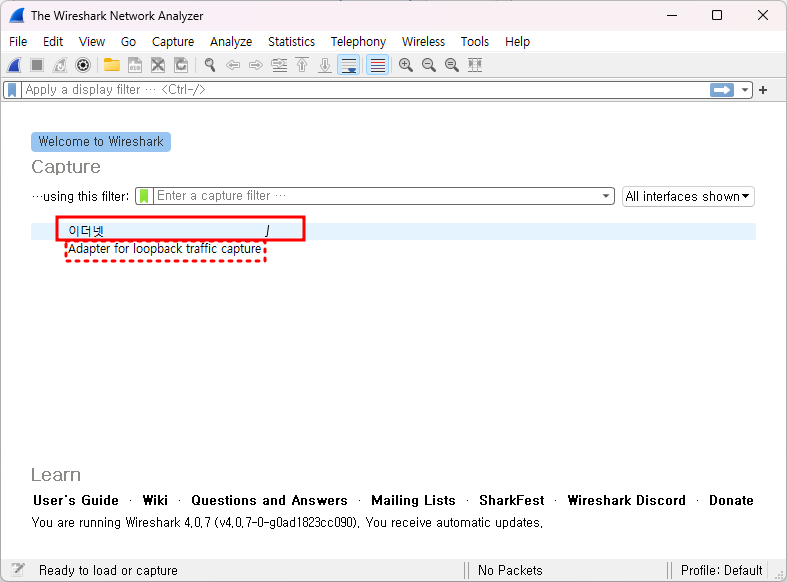
Task: Go to previous packet left arrow
Action: 233,65
